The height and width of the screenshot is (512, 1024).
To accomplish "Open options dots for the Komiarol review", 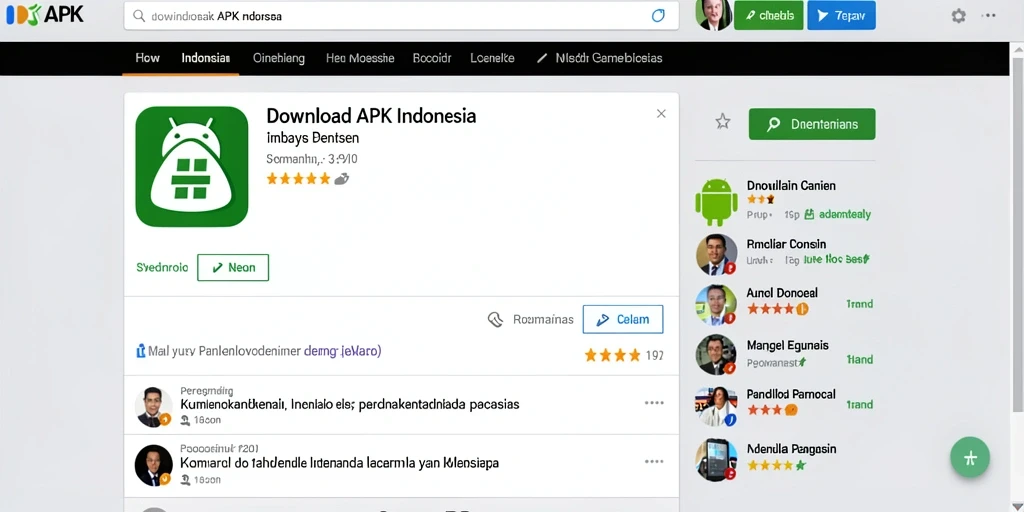I will pyautogui.click(x=654, y=462).
